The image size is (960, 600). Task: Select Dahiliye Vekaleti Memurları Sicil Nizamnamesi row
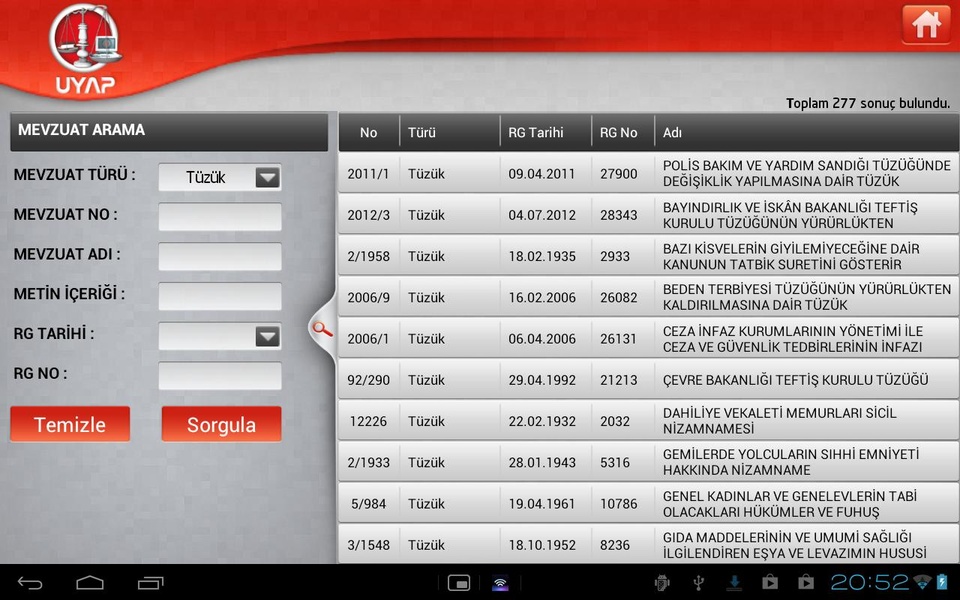coord(649,421)
